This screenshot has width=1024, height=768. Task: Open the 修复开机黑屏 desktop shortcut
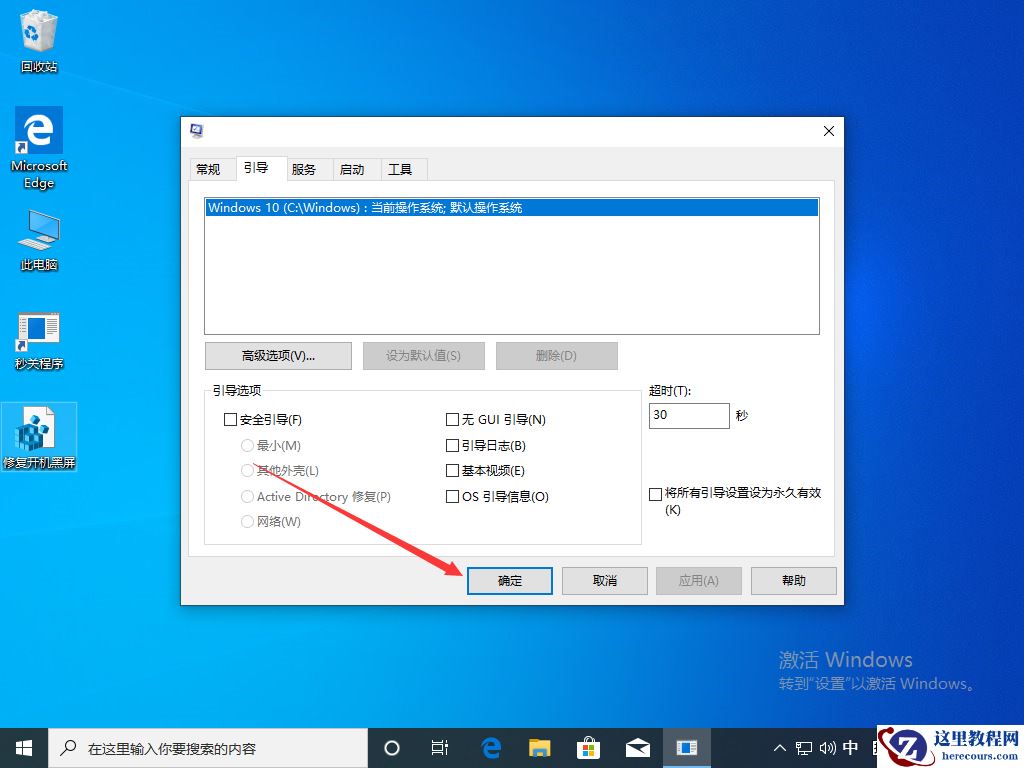click(40, 428)
